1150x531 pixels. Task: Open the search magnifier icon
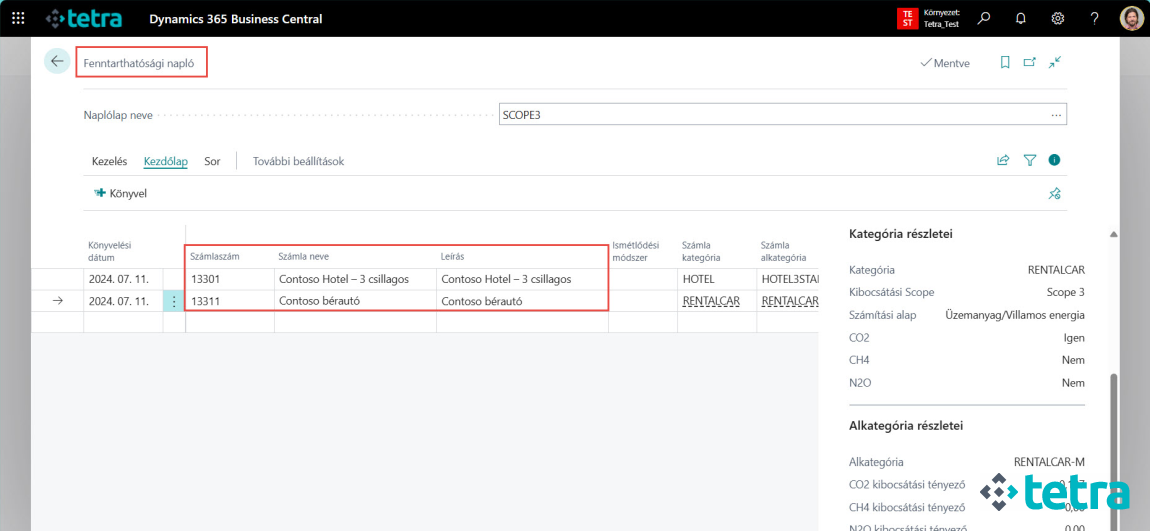pyautogui.click(x=984, y=19)
